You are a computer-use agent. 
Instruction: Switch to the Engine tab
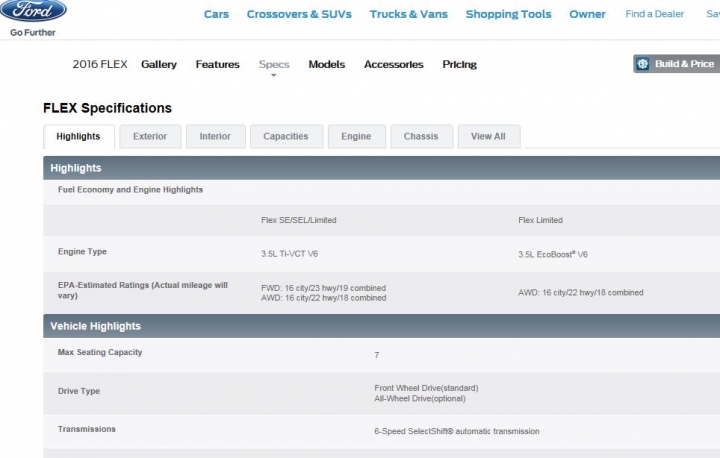pyautogui.click(x=356, y=136)
